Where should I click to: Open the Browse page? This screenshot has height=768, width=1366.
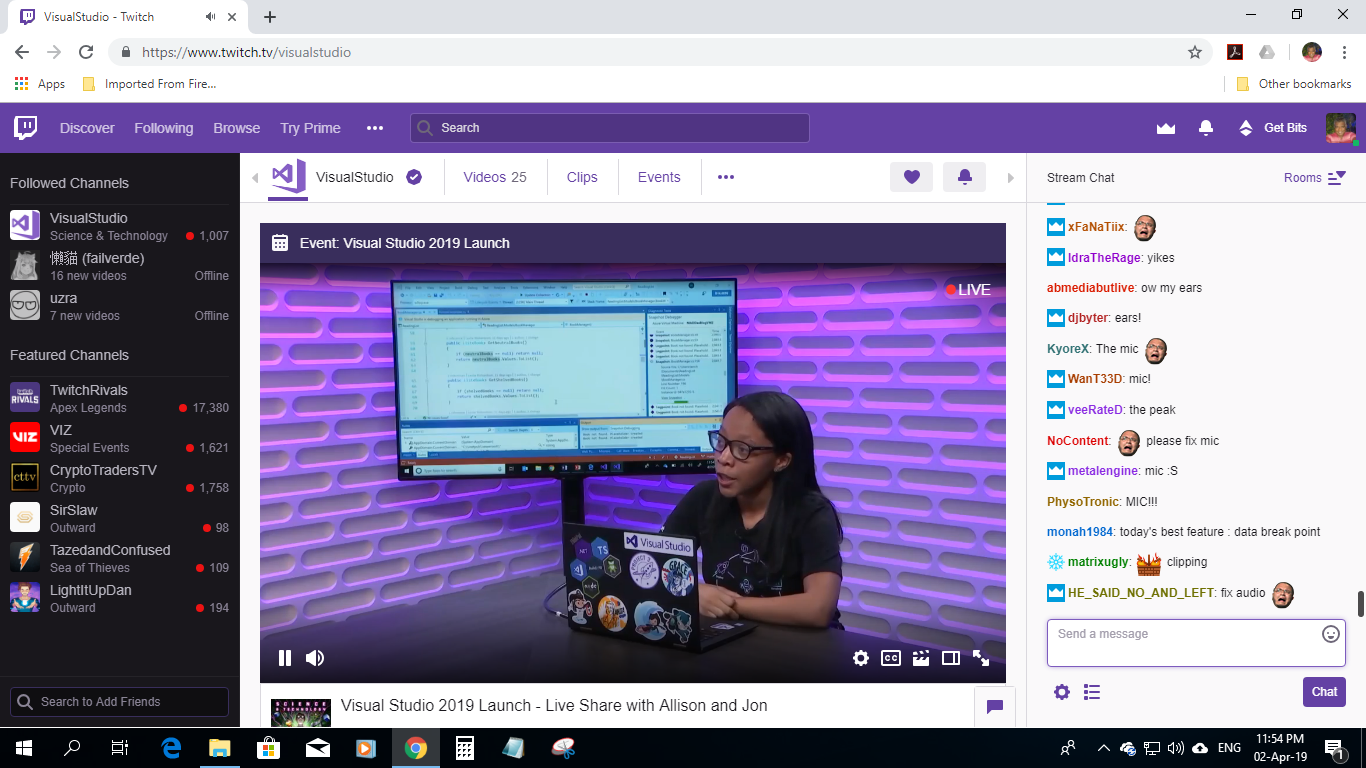[237, 128]
